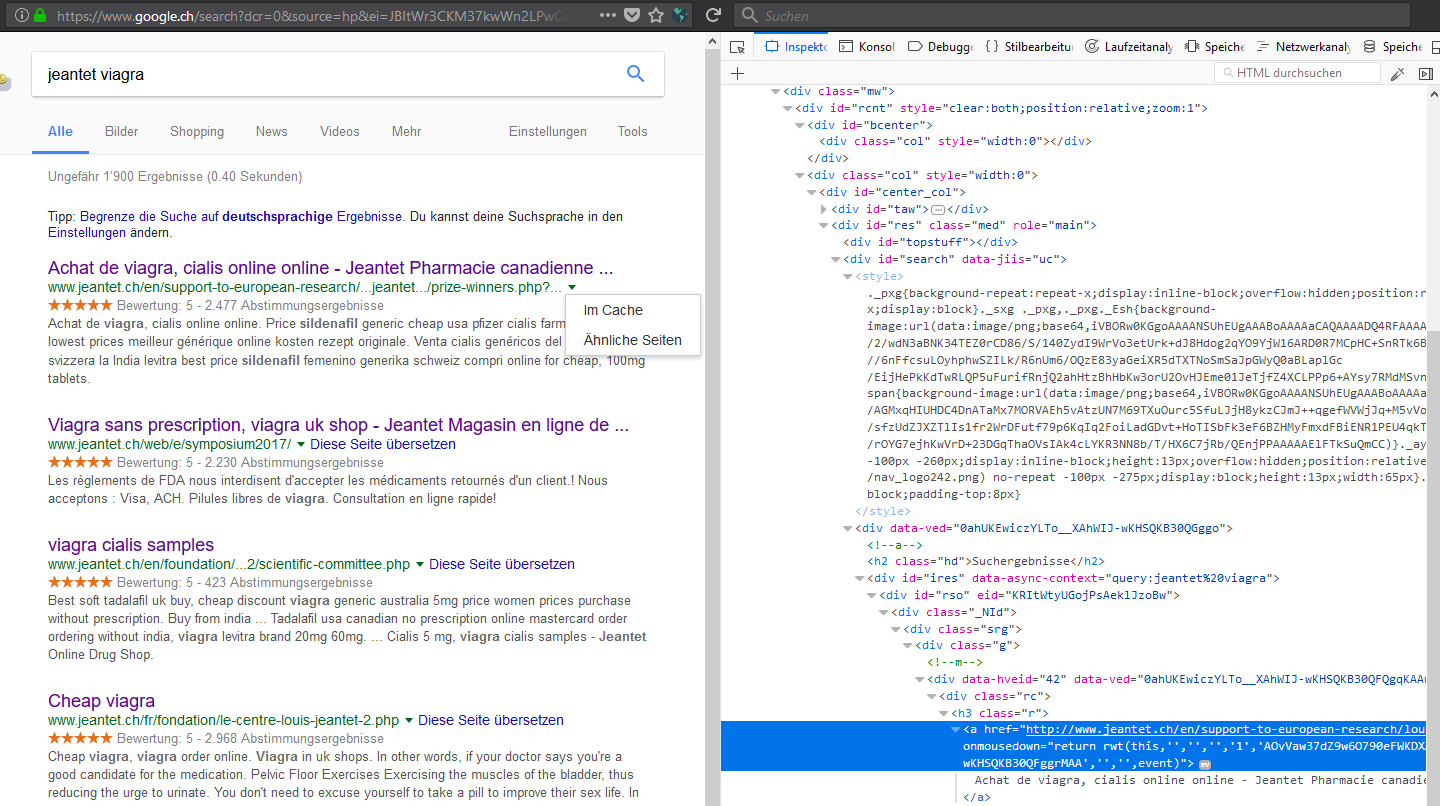Screen dimensions: 1440x806
Task: Focus the 'HTML durchsuchen' search field
Action: [x=1297, y=73]
